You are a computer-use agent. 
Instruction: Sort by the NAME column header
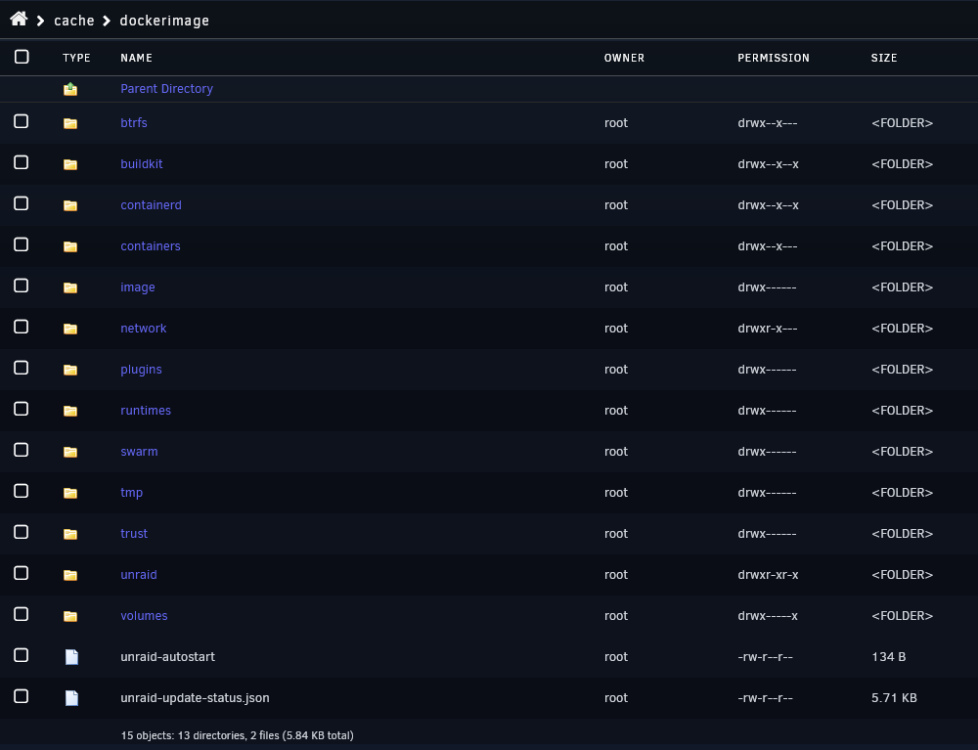pos(136,58)
